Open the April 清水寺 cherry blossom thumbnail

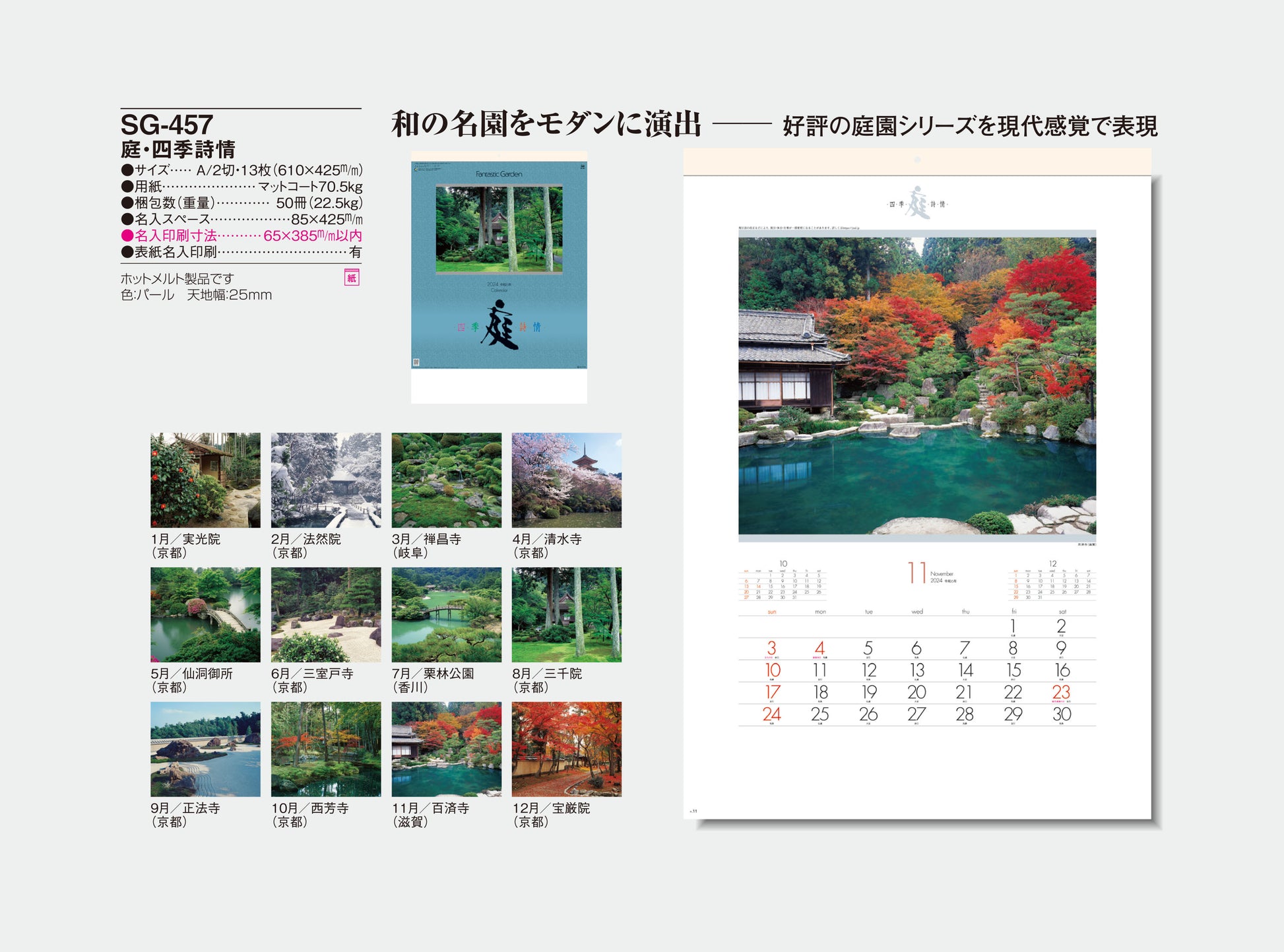[x=566, y=480]
